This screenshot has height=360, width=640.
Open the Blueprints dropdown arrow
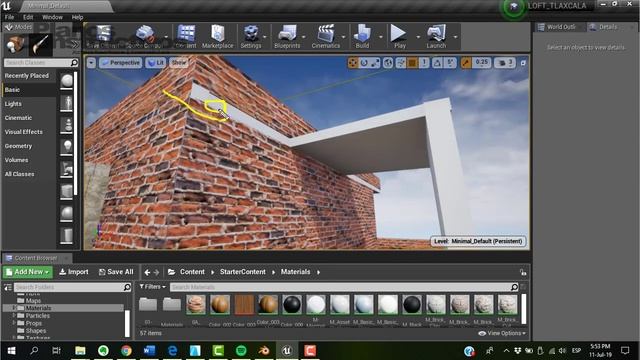(x=304, y=37)
